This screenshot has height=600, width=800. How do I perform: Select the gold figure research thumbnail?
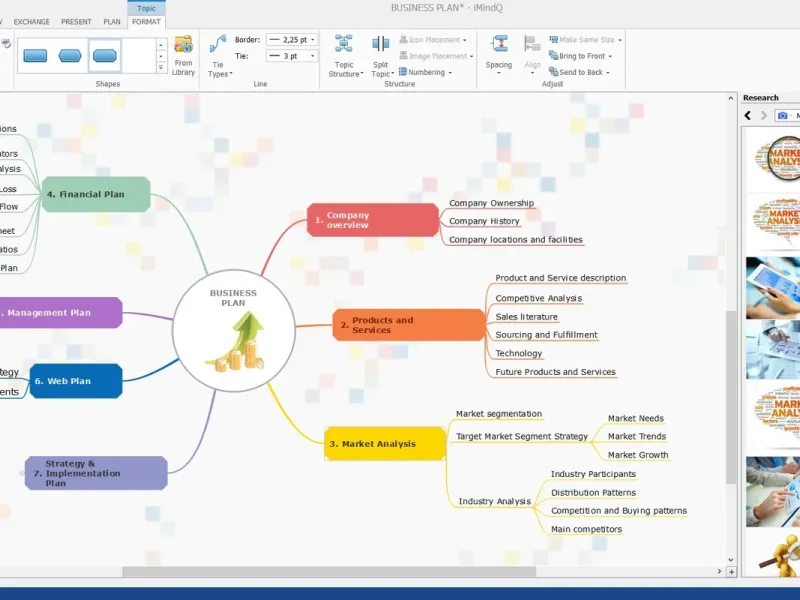781,556
